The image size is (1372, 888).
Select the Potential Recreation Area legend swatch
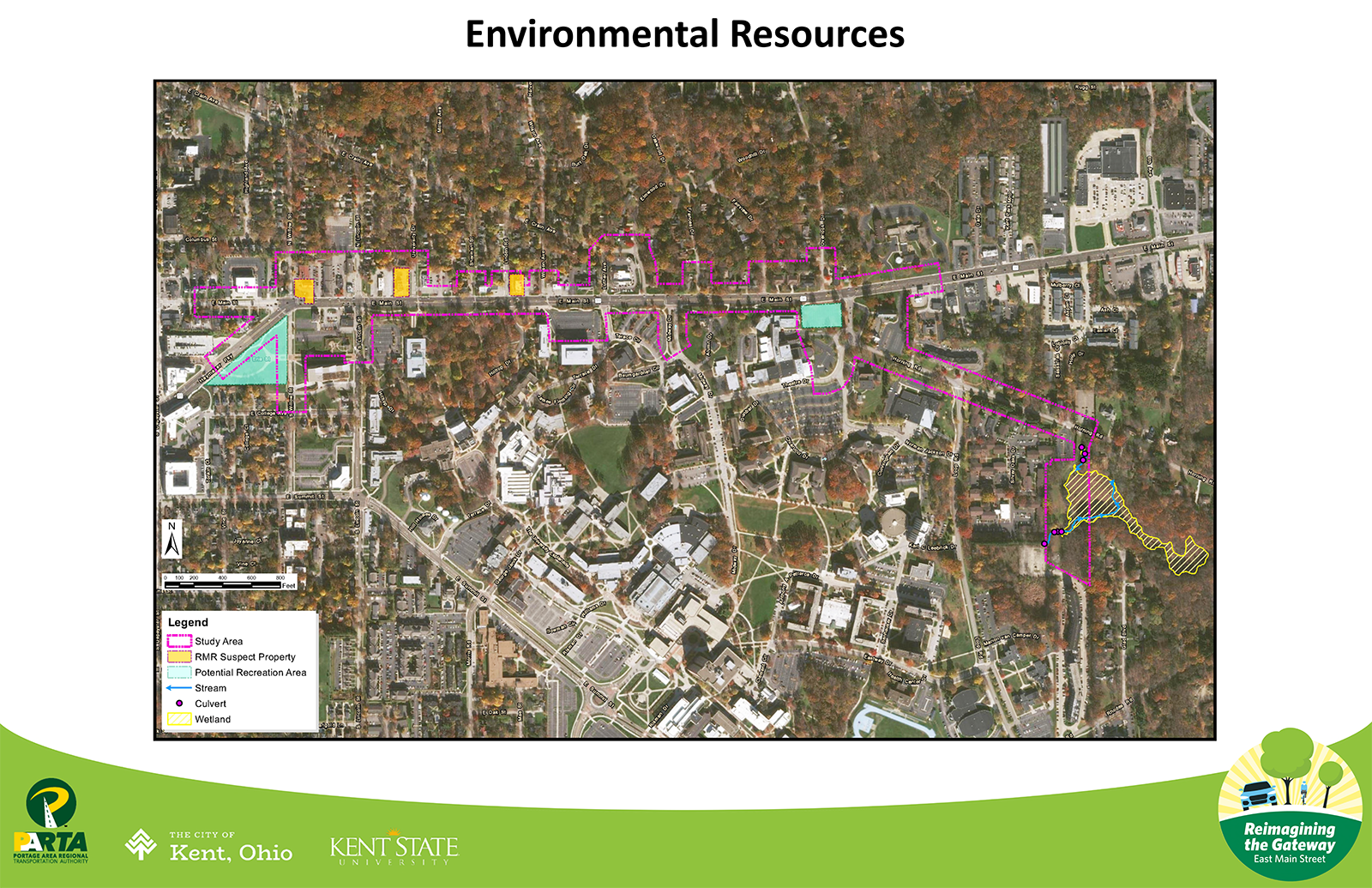pyautogui.click(x=179, y=673)
